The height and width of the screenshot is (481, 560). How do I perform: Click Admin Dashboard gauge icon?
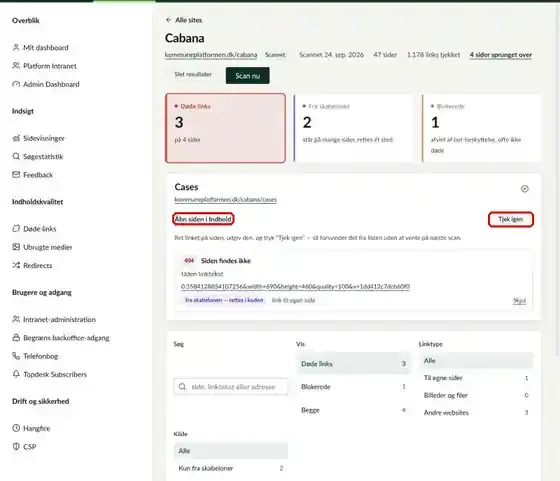pyautogui.click(x=16, y=84)
